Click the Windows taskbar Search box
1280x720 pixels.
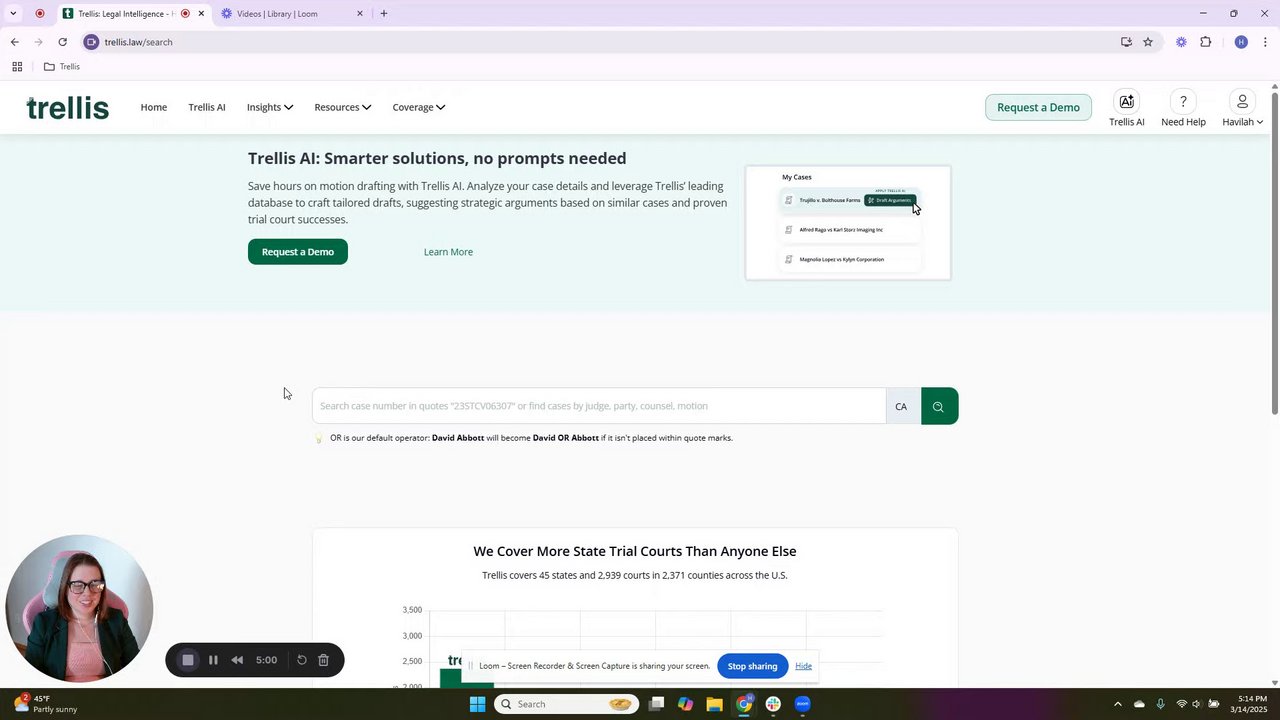(567, 704)
